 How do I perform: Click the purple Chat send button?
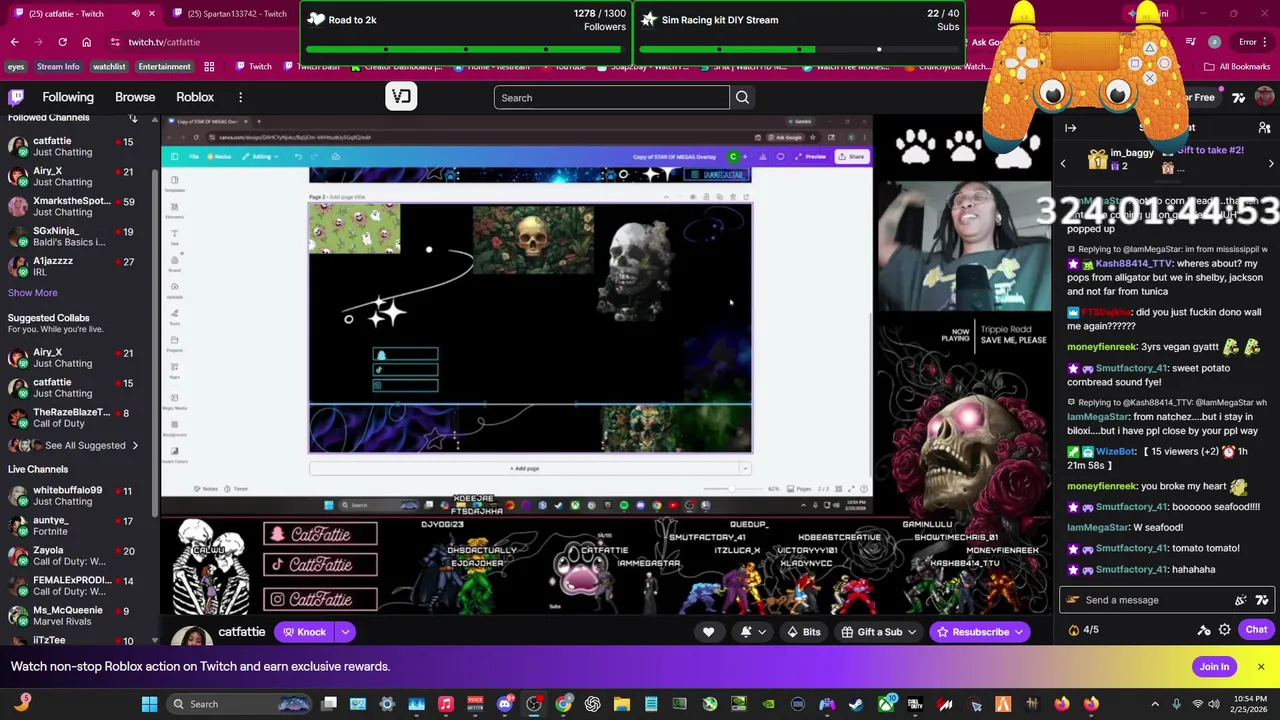pos(1256,630)
